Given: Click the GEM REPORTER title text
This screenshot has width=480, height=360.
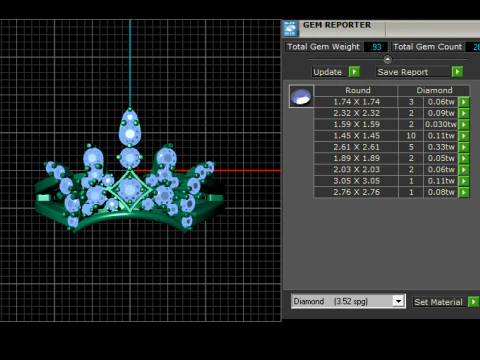Looking at the screenshot, I should pos(337,25).
